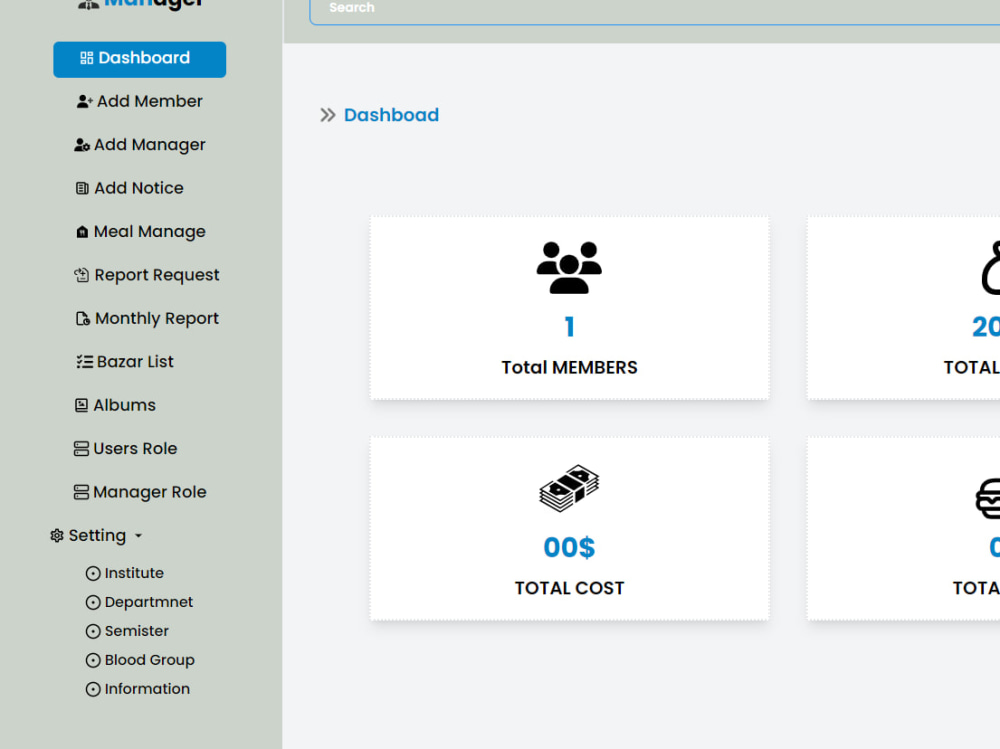The width and height of the screenshot is (1000, 749).
Task: Click the members count value 1
Action: coord(570,327)
